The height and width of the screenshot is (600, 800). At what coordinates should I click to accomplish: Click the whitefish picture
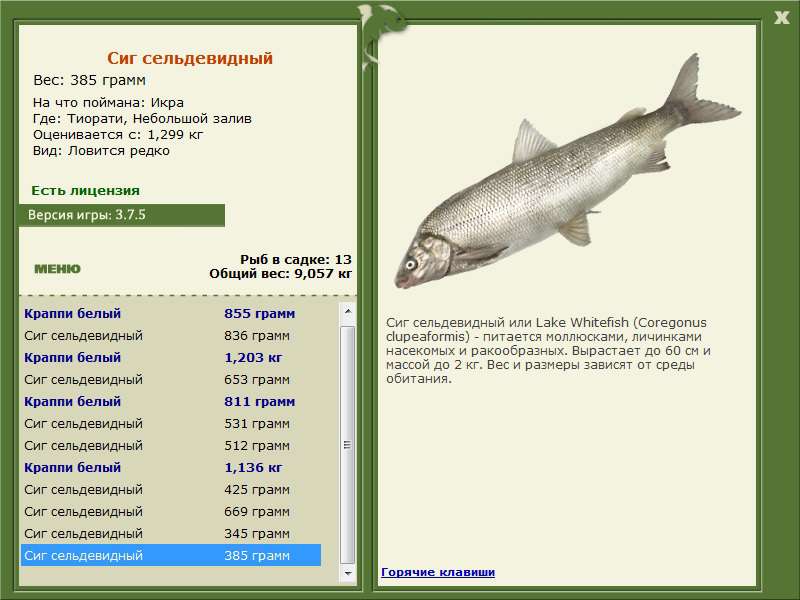click(566, 173)
